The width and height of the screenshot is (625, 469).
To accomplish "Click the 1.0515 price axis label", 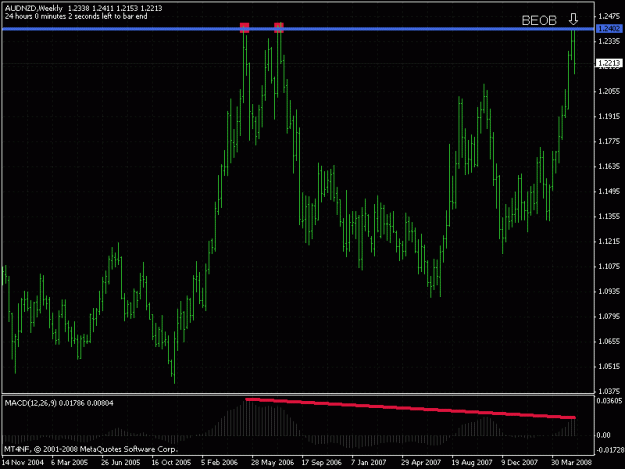I will pyautogui.click(x=609, y=366).
